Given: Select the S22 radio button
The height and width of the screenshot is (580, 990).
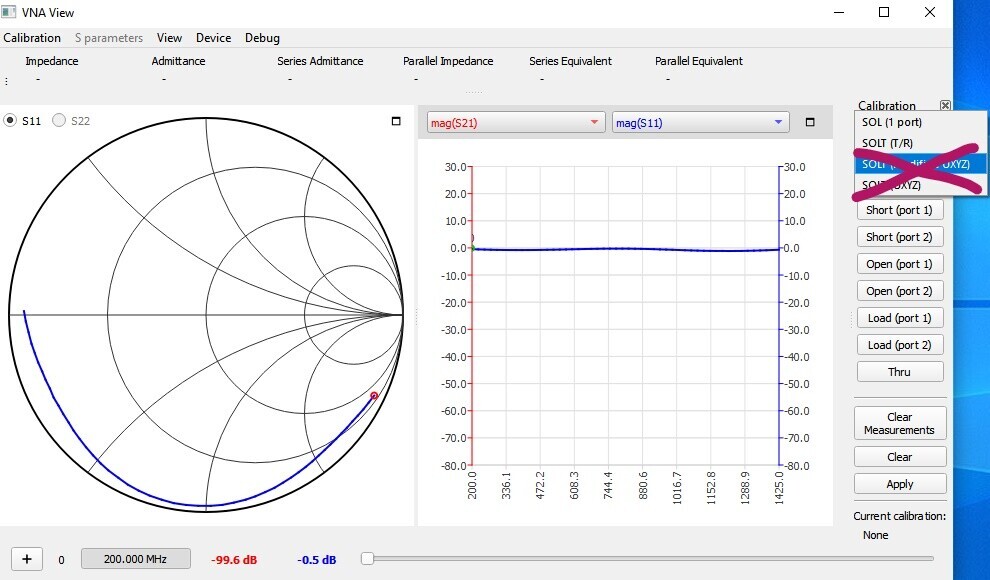Looking at the screenshot, I should (x=59, y=121).
